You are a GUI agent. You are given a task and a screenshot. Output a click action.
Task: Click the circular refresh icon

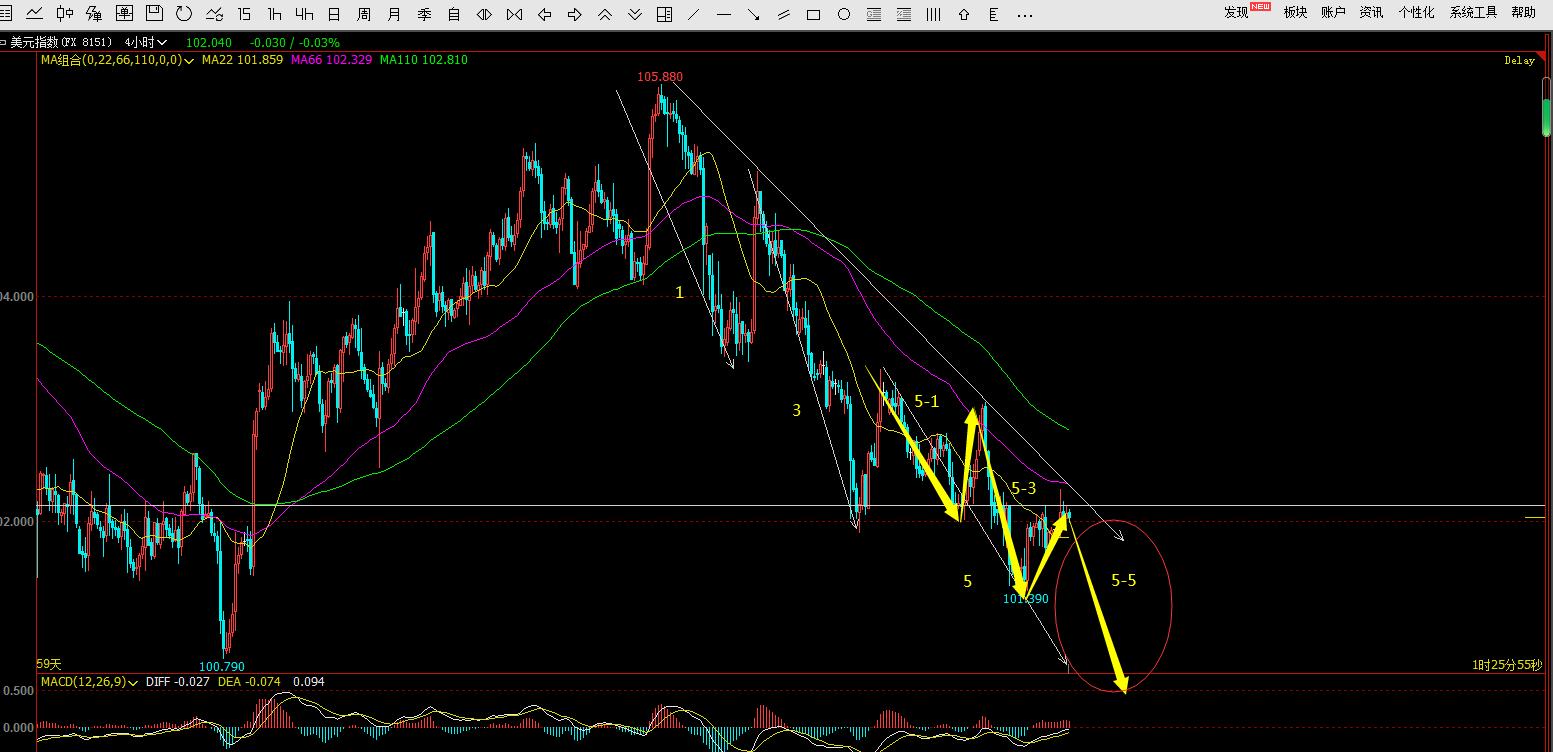184,14
